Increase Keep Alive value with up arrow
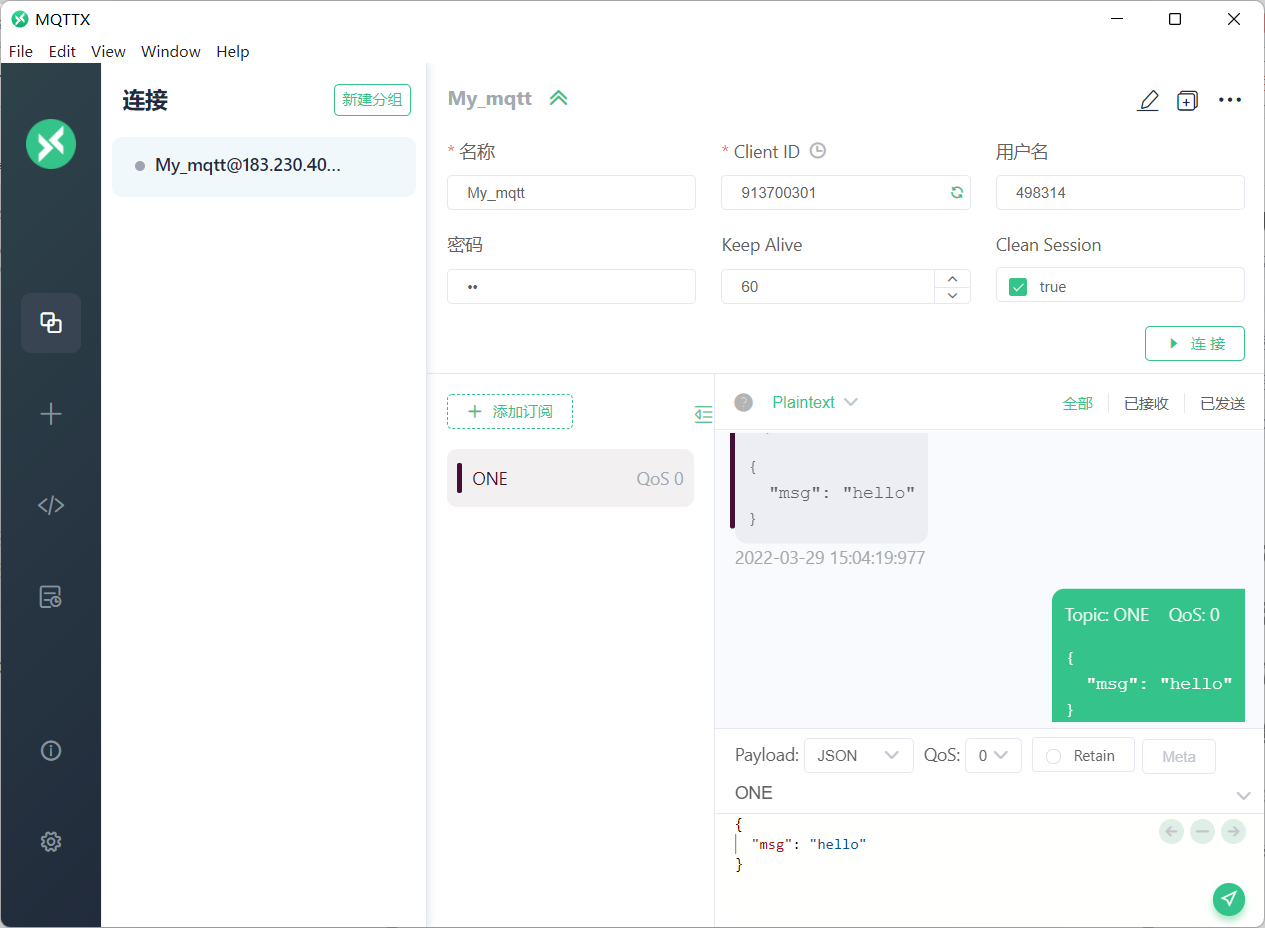The image size is (1265, 928). pyautogui.click(x=952, y=278)
